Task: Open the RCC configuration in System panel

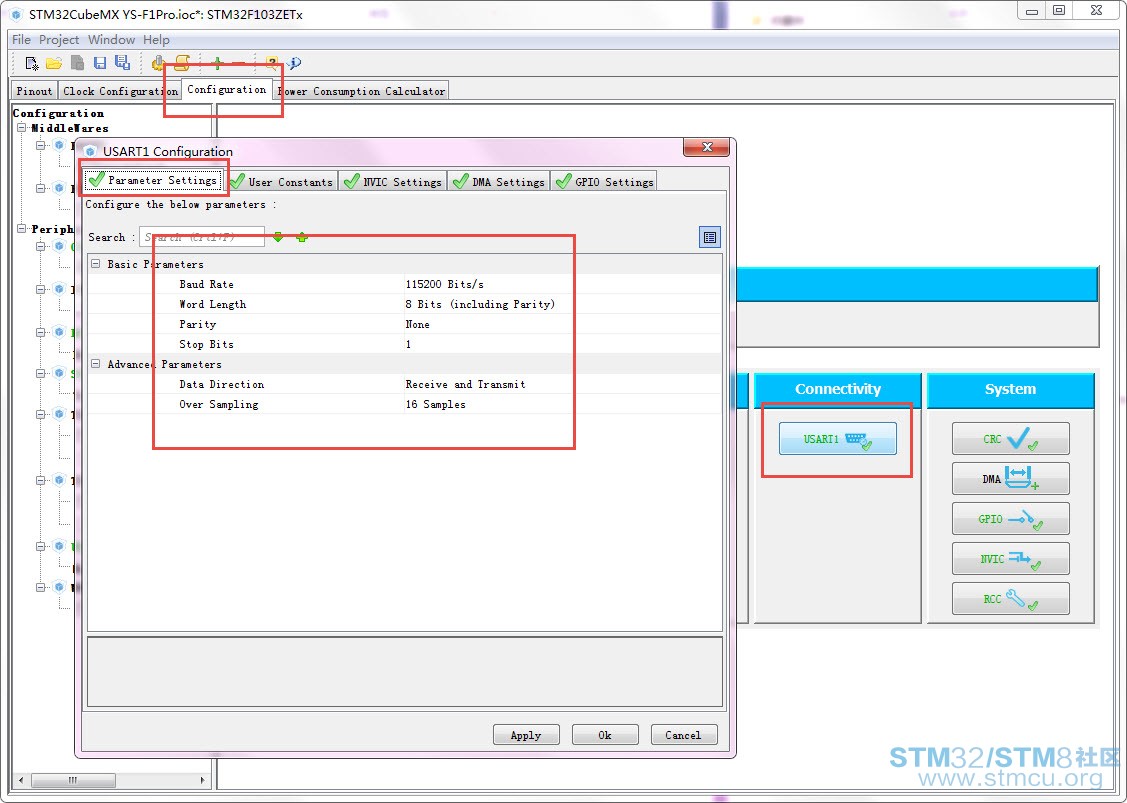Action: tap(1011, 599)
